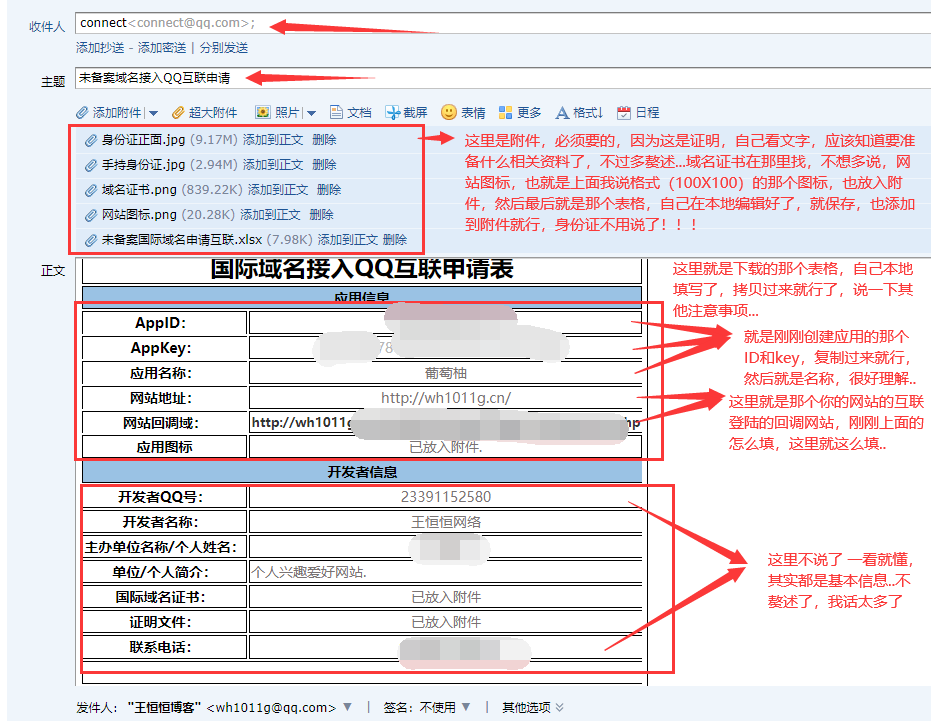Open attachment 网站图标.png
This screenshot has width=931, height=722.
139,215
